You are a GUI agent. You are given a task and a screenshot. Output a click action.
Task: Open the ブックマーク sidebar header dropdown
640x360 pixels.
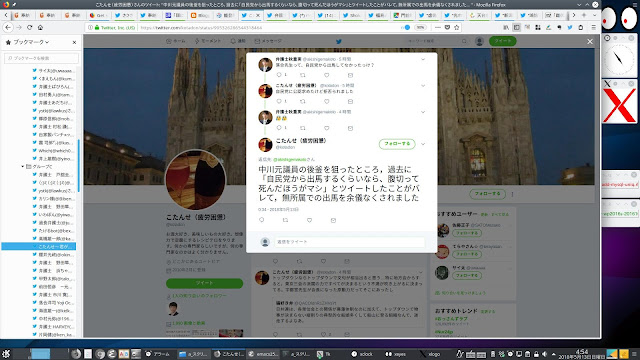pyautogui.click(x=31, y=42)
